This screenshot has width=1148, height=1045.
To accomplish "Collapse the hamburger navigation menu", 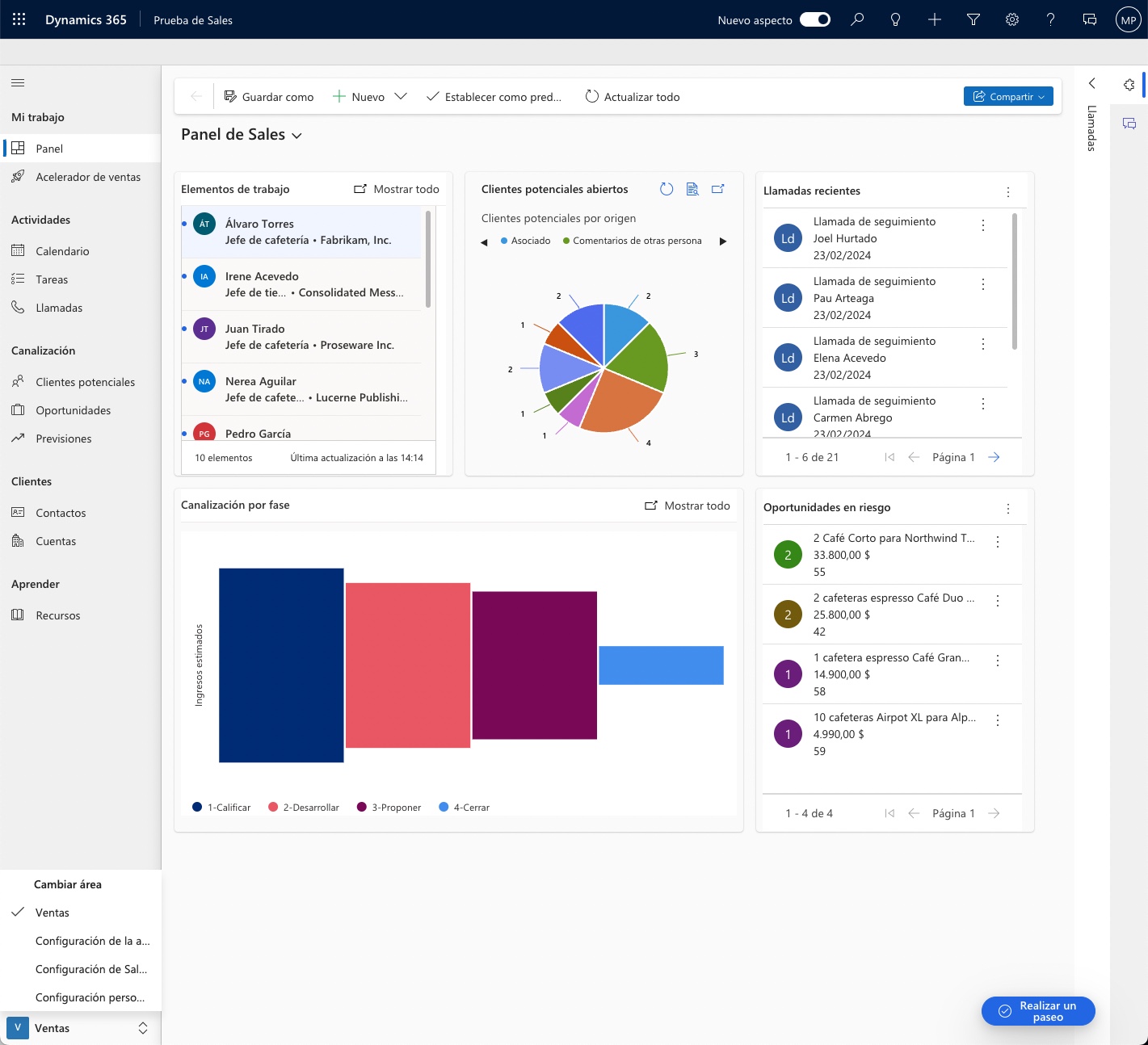I will 18,82.
